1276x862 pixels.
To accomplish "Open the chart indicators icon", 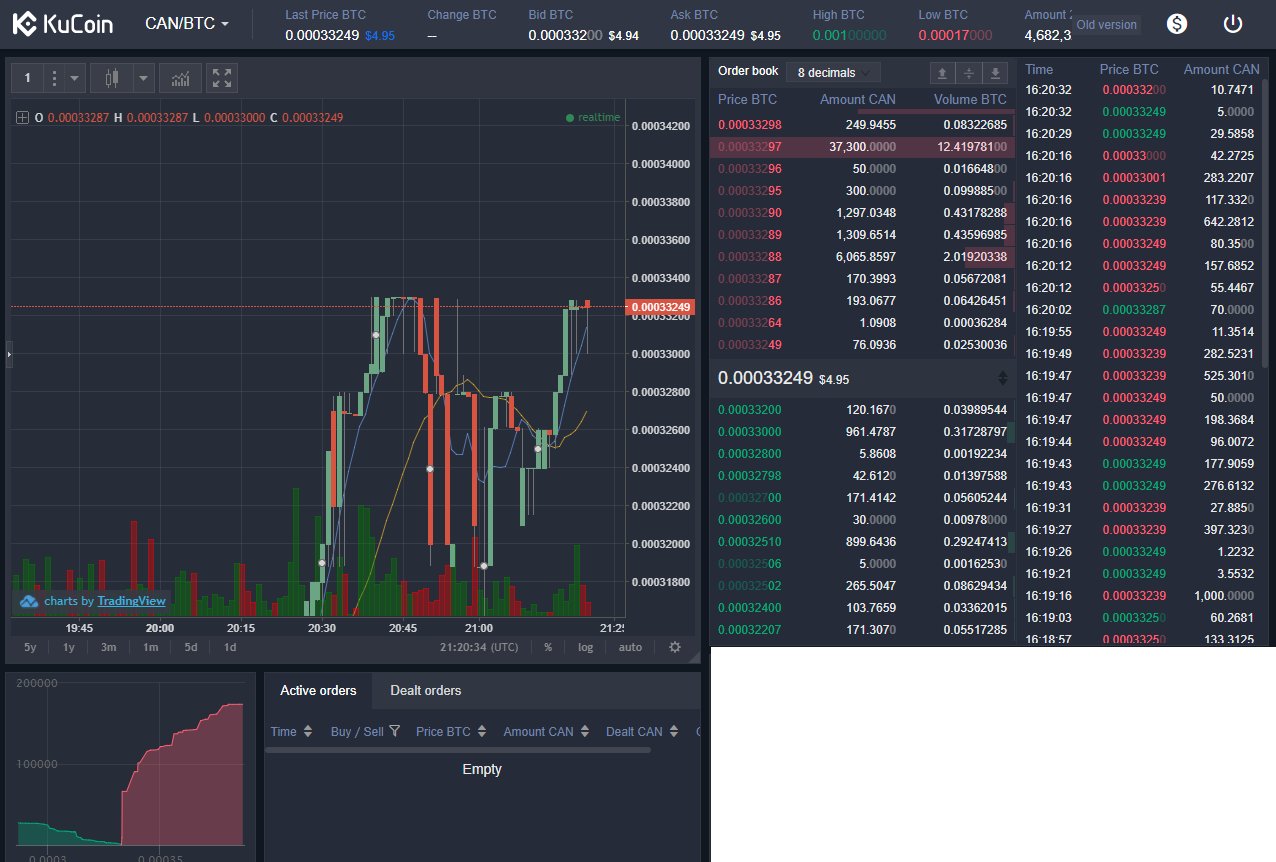I will coord(181,78).
